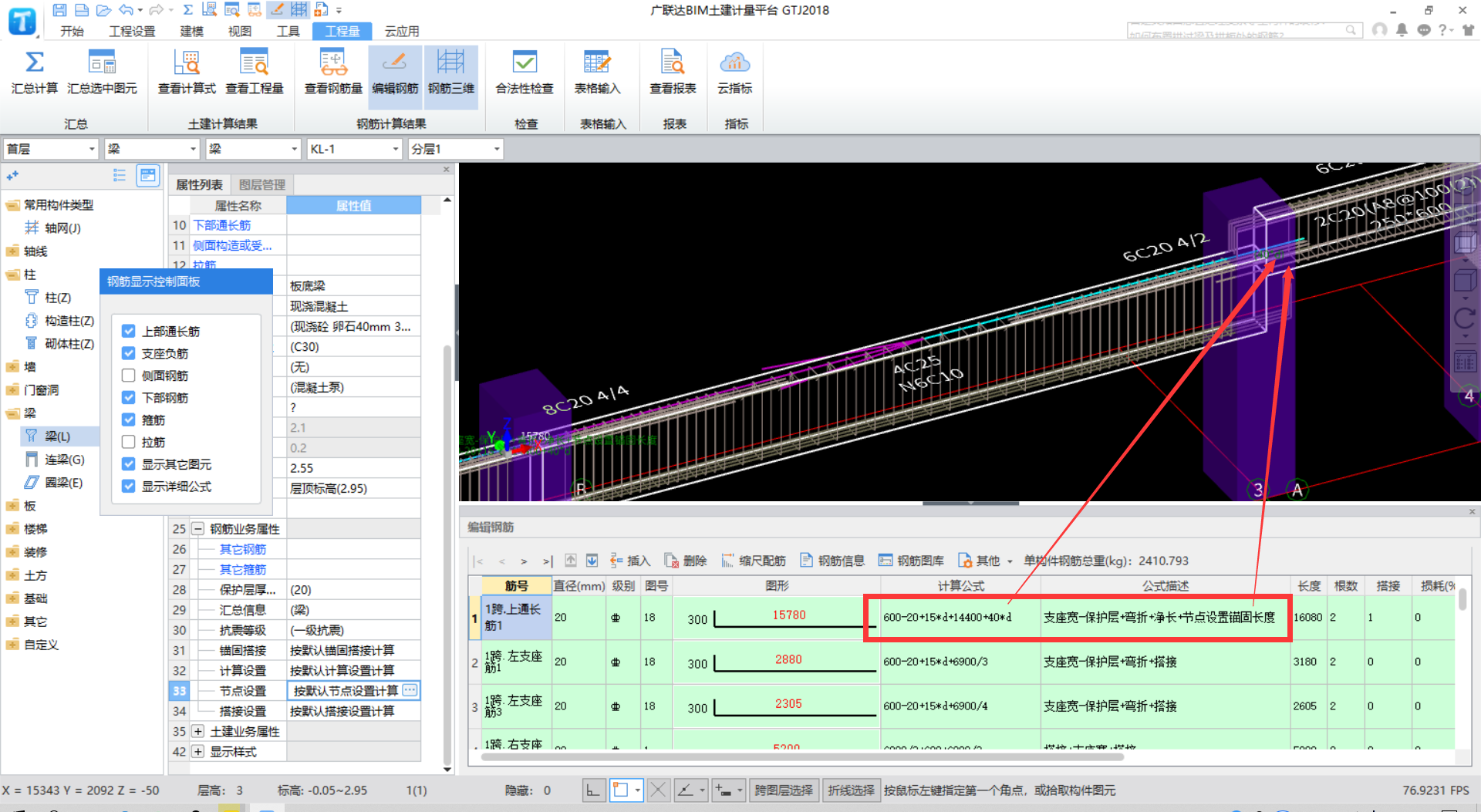Viewport: 1481px width, 812px height.
Task: Uncheck 上部通长筋 checkbox
Action: tap(129, 332)
